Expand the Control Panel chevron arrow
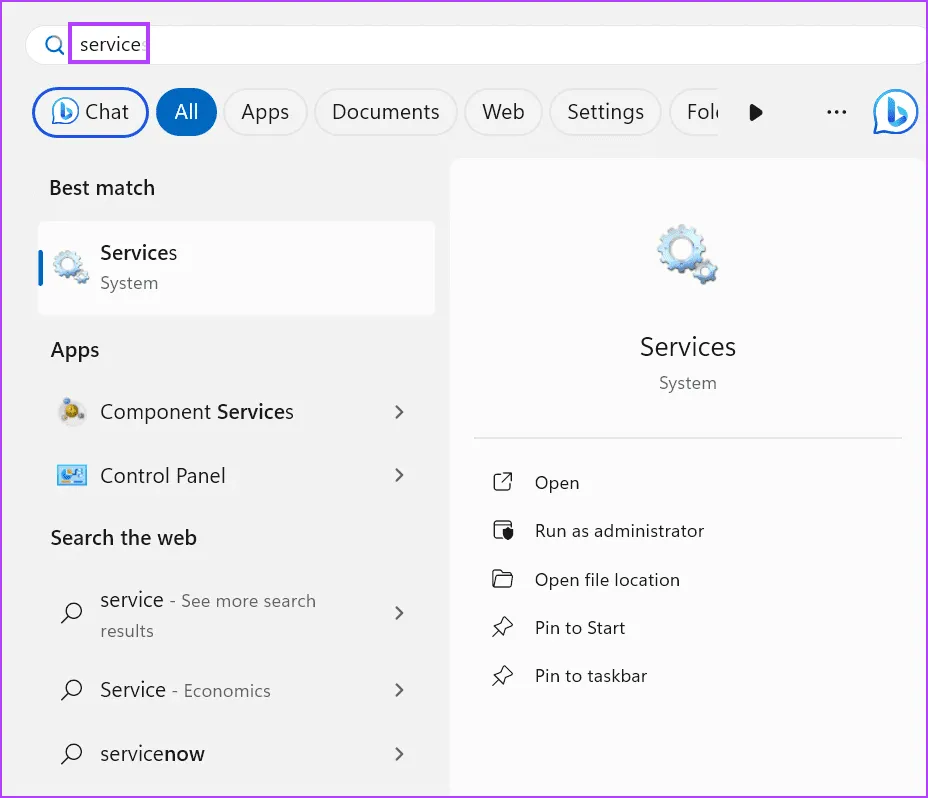The image size is (928, 798). coord(399,476)
